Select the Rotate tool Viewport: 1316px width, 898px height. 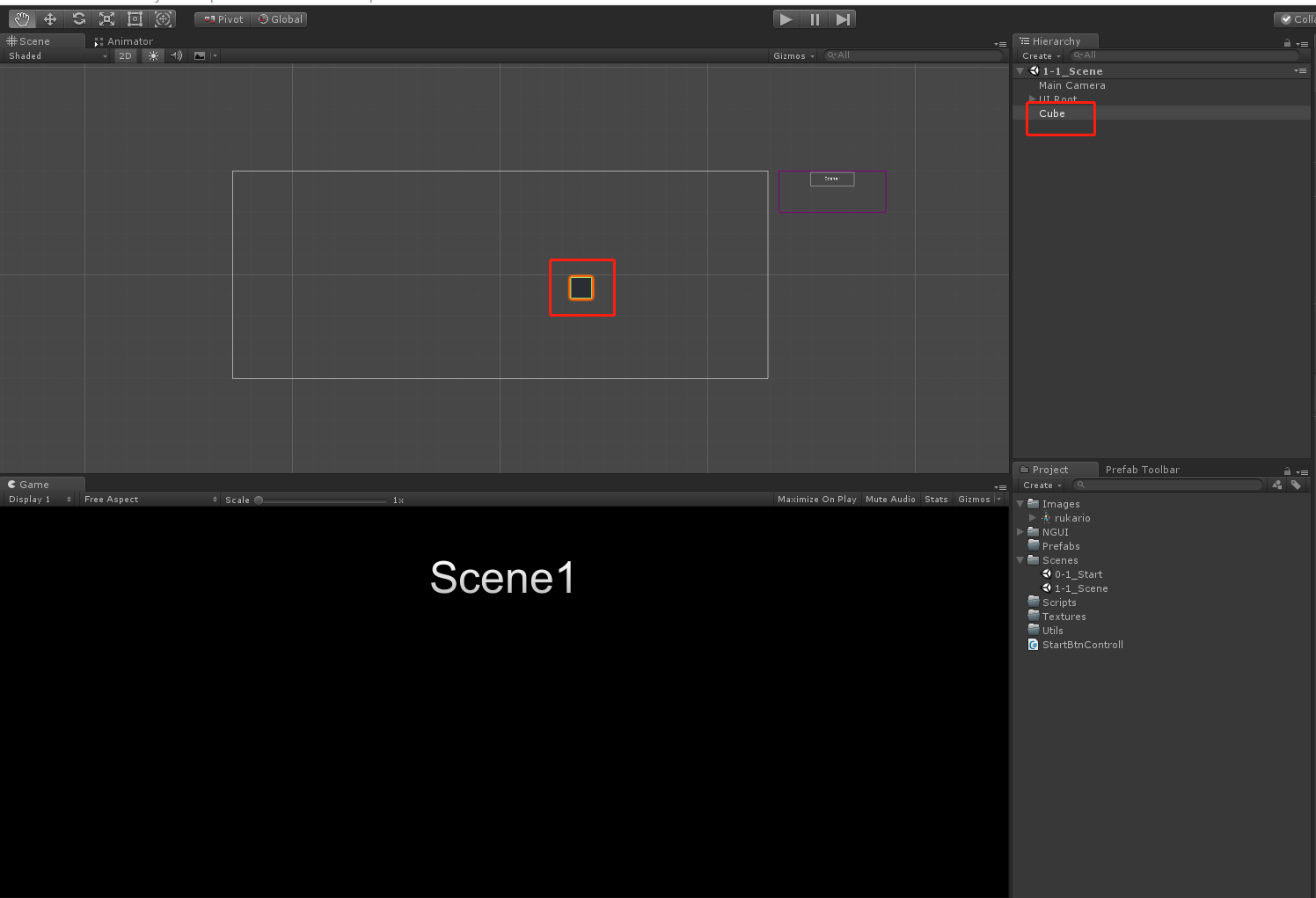pos(78,18)
